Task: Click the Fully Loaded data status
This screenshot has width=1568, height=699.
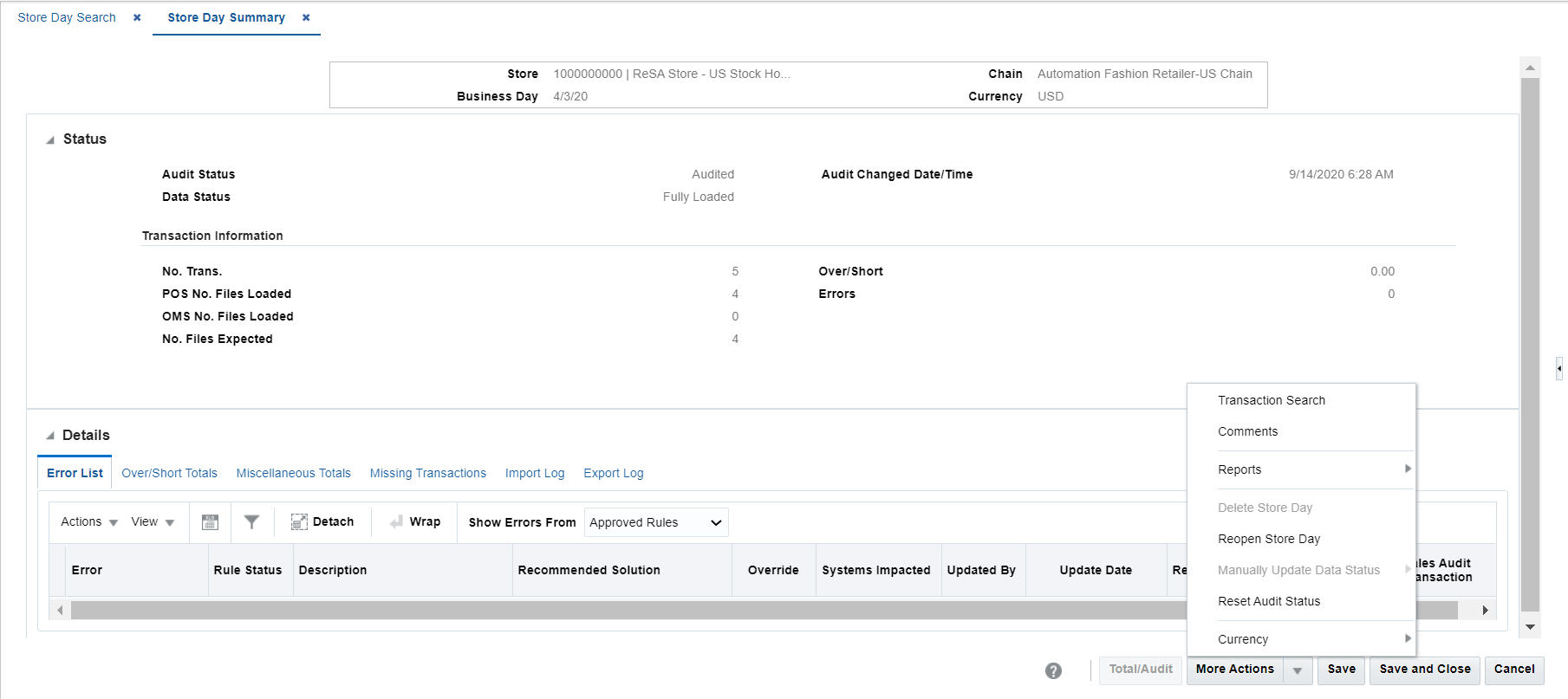Action: pyautogui.click(x=698, y=197)
